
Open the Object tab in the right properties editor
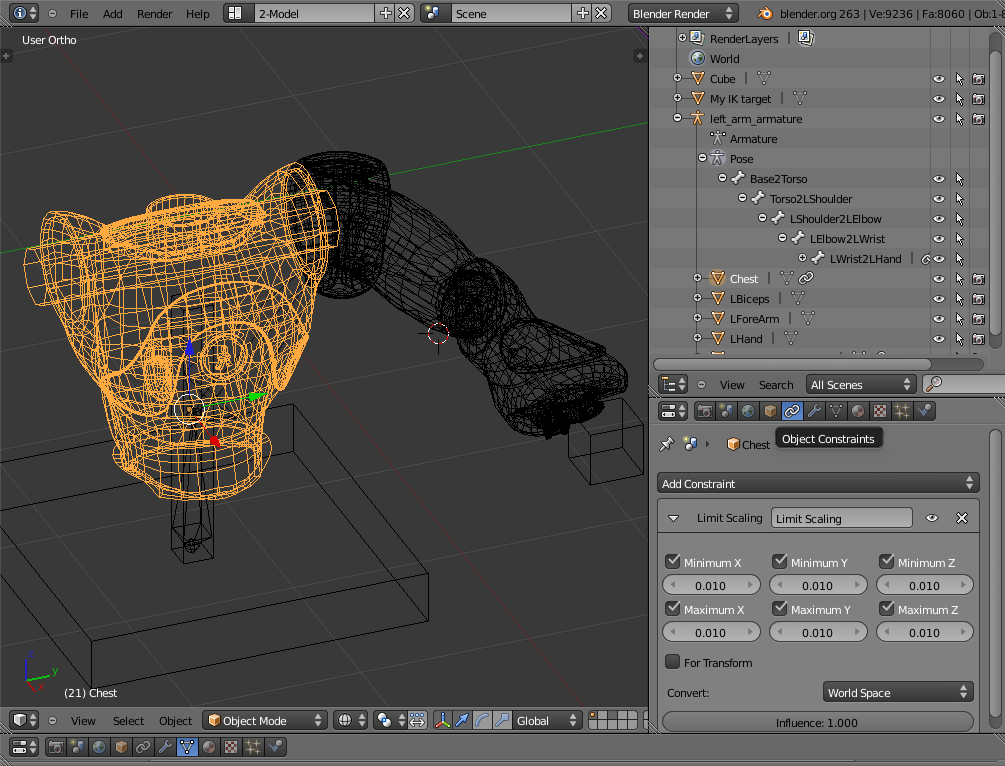tap(770, 411)
